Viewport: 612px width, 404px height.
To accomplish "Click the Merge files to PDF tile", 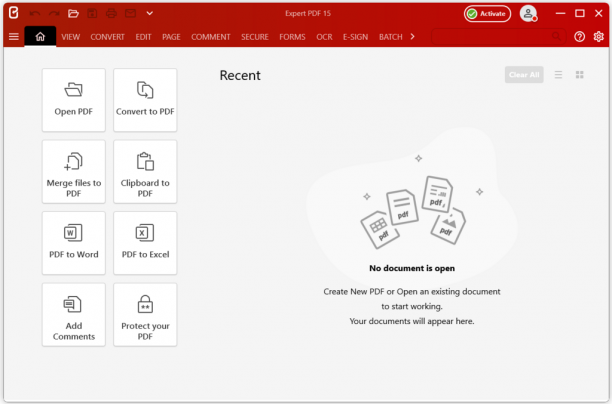I will tap(74, 172).
